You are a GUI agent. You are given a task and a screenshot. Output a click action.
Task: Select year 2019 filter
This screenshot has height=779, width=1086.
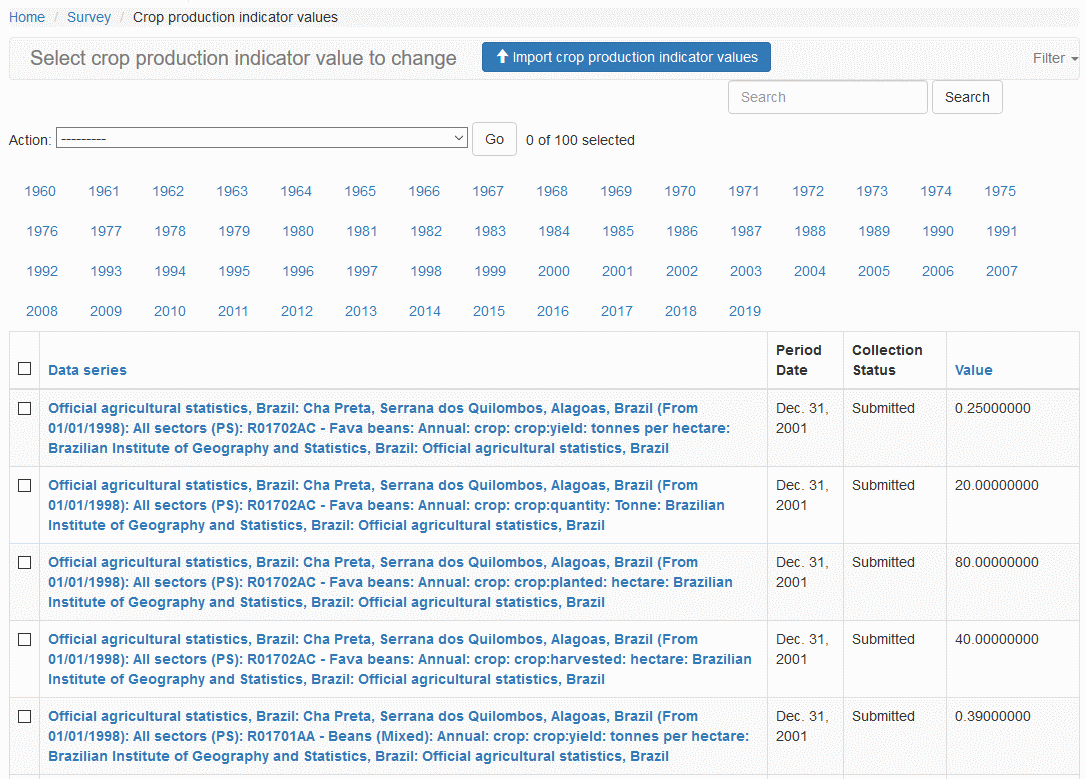[744, 311]
